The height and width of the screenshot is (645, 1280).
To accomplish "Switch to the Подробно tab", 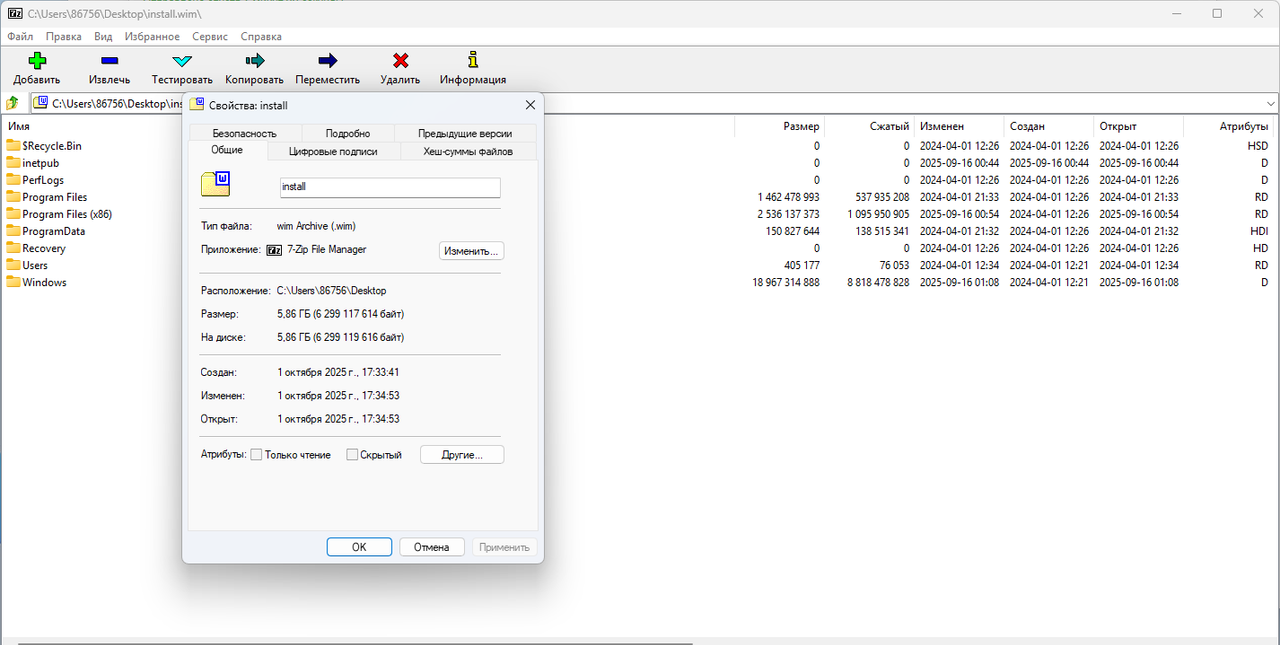I will (x=347, y=133).
